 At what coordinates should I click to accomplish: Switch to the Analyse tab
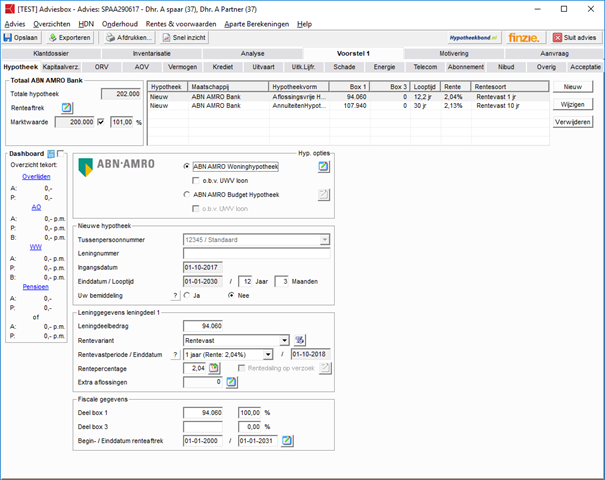click(253, 53)
